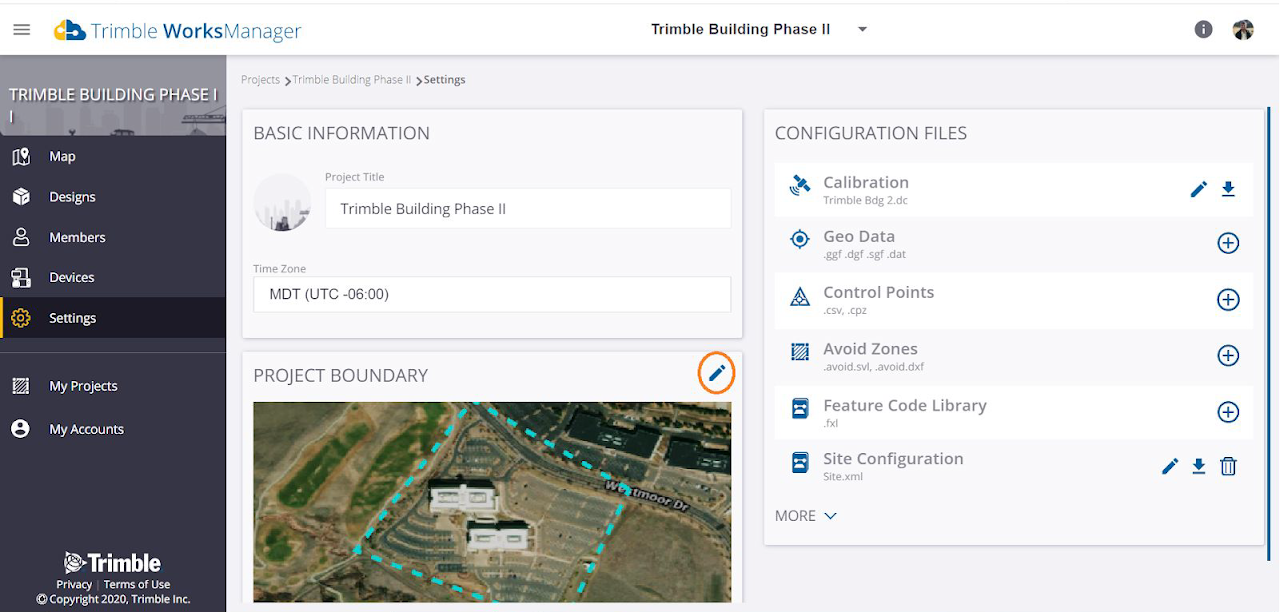Click the Avoid Zones hatched icon
Image resolution: width=1280 pixels, height=612 pixels.
coord(800,352)
